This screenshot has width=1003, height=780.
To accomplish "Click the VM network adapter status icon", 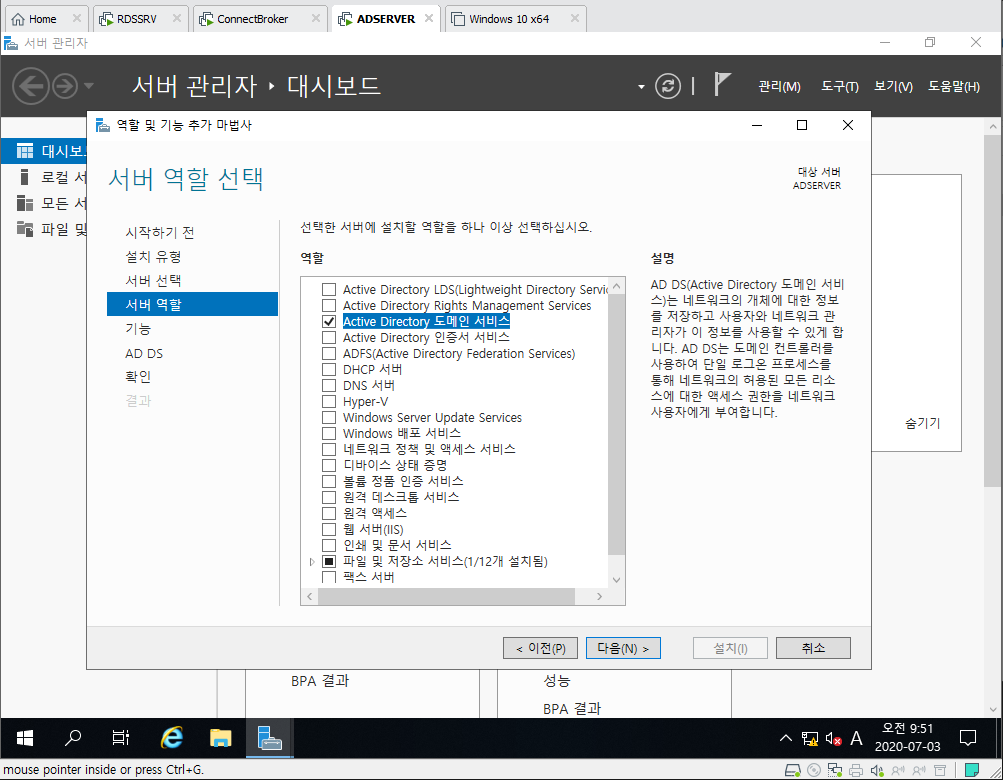I will pos(835,770).
